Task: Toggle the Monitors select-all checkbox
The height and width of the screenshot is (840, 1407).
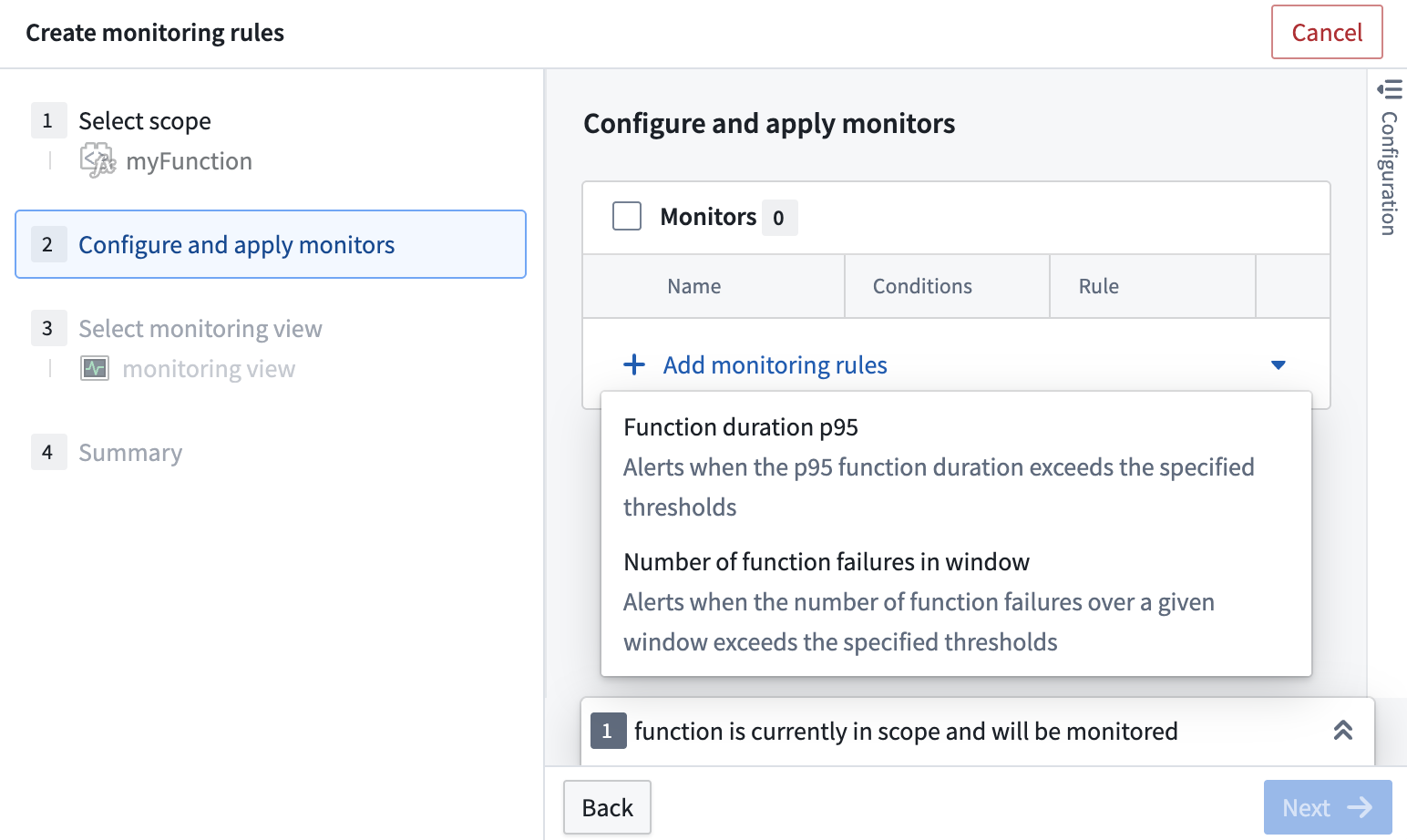Action: click(x=627, y=216)
